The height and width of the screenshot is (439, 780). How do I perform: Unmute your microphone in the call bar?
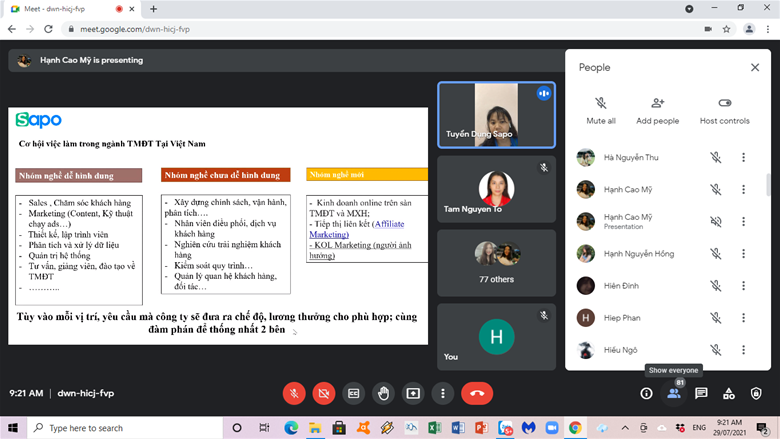coord(294,393)
